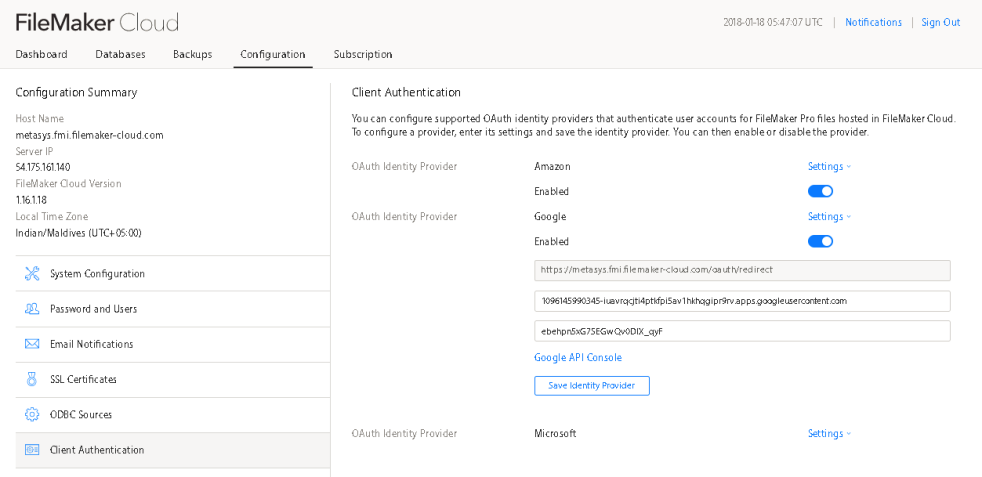982x477 pixels.
Task: Click the Sign Out link
Action: (x=940, y=22)
